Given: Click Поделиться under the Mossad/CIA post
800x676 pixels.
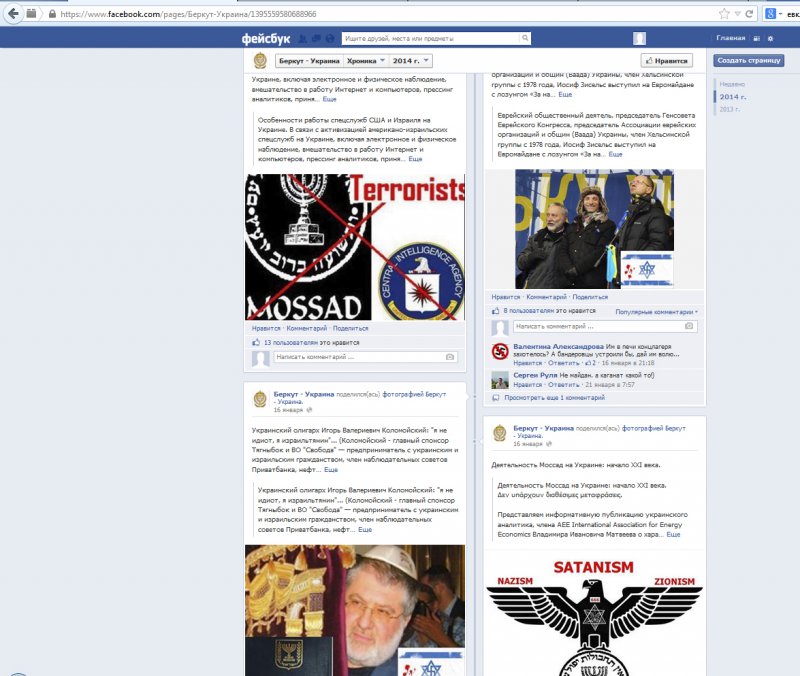Looking at the screenshot, I should tap(351, 329).
